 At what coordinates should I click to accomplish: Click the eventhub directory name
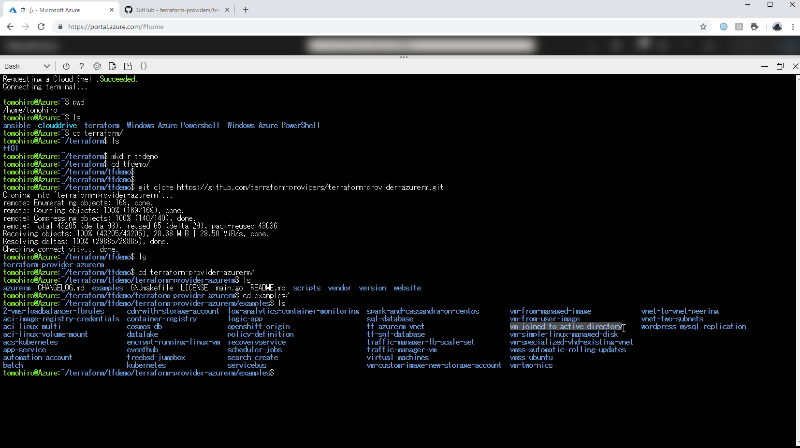coord(142,350)
